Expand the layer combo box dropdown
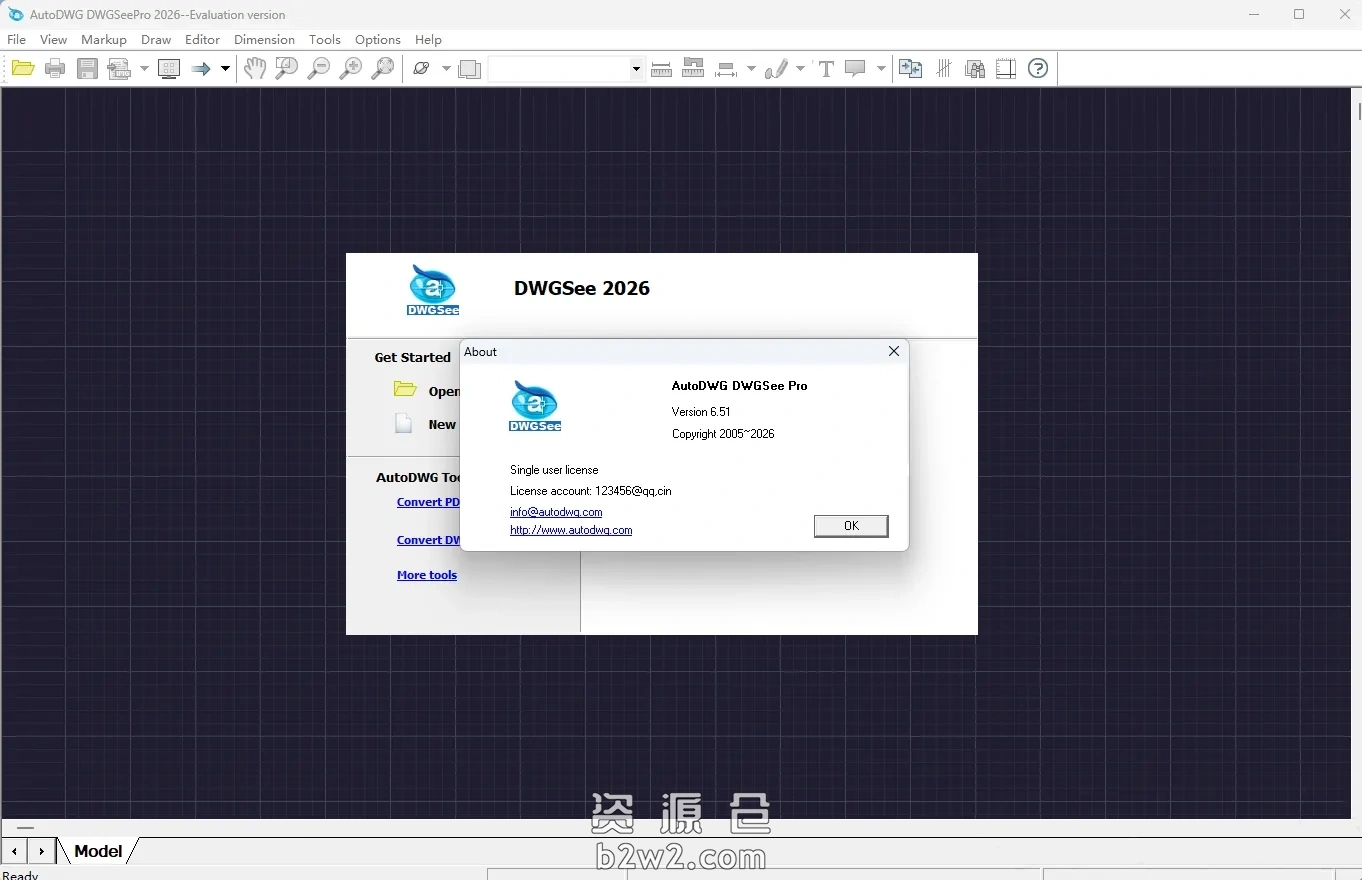The image size is (1362, 880). click(636, 69)
